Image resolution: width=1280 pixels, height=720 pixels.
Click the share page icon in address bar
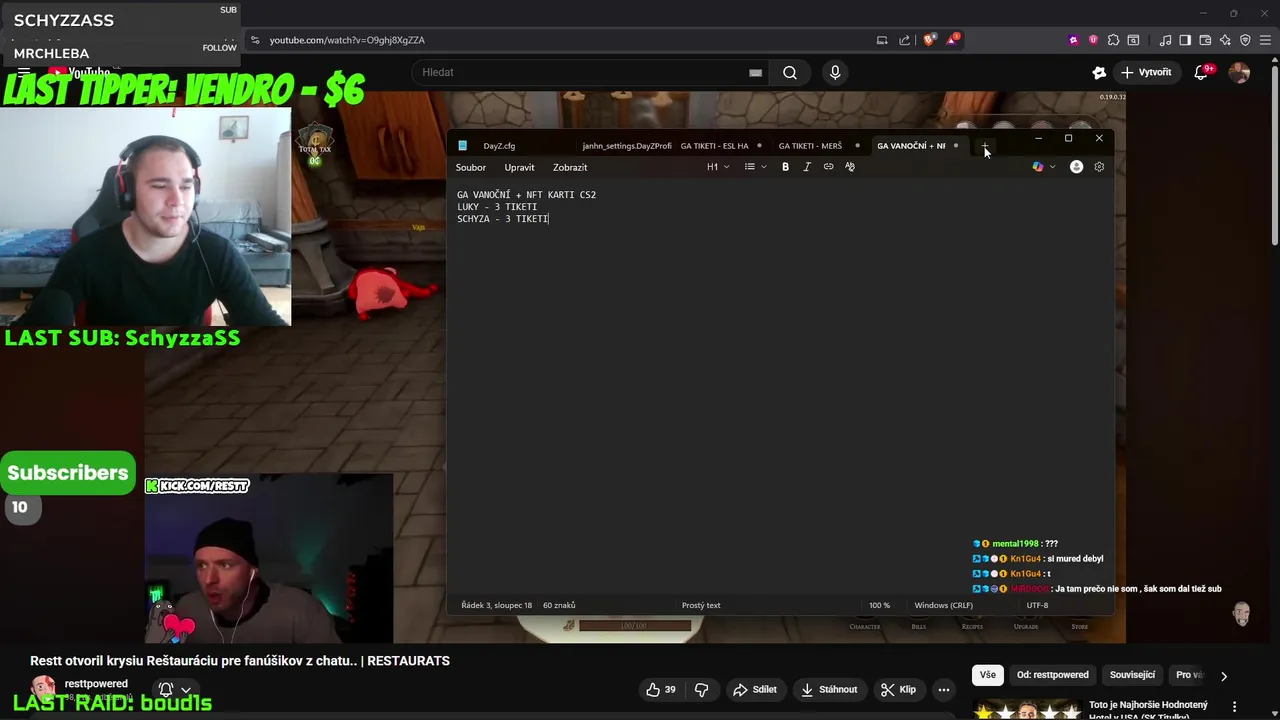pos(905,40)
